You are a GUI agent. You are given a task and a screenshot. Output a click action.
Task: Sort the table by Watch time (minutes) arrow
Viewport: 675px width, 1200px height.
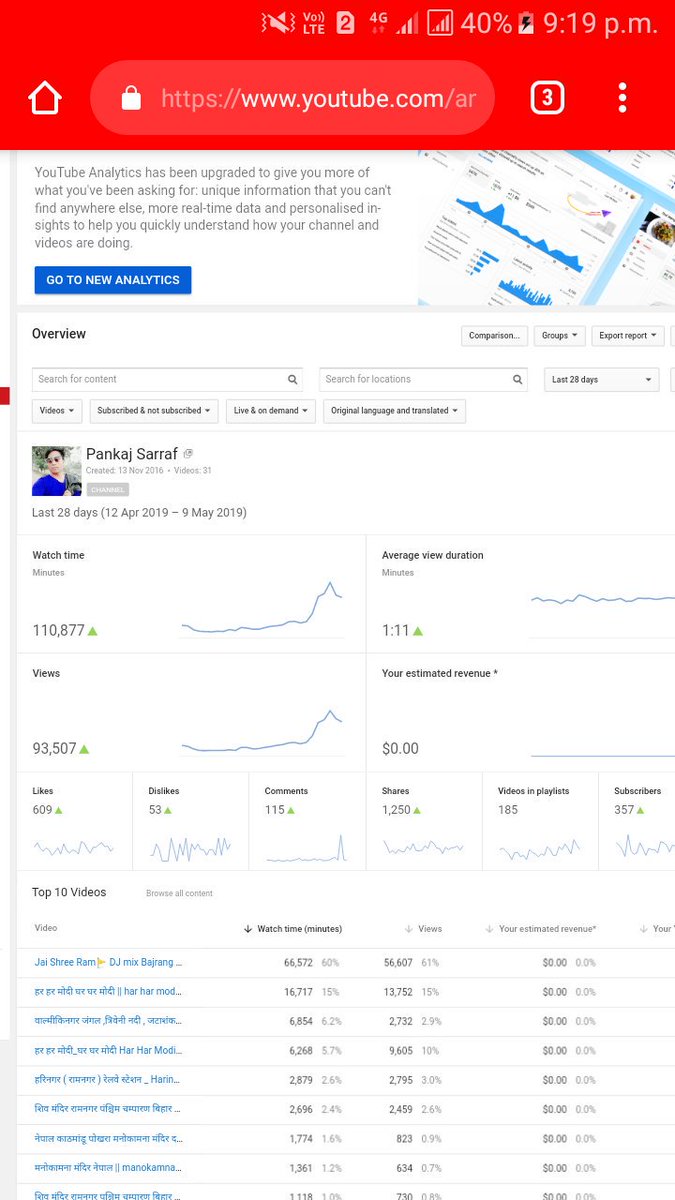tap(248, 929)
